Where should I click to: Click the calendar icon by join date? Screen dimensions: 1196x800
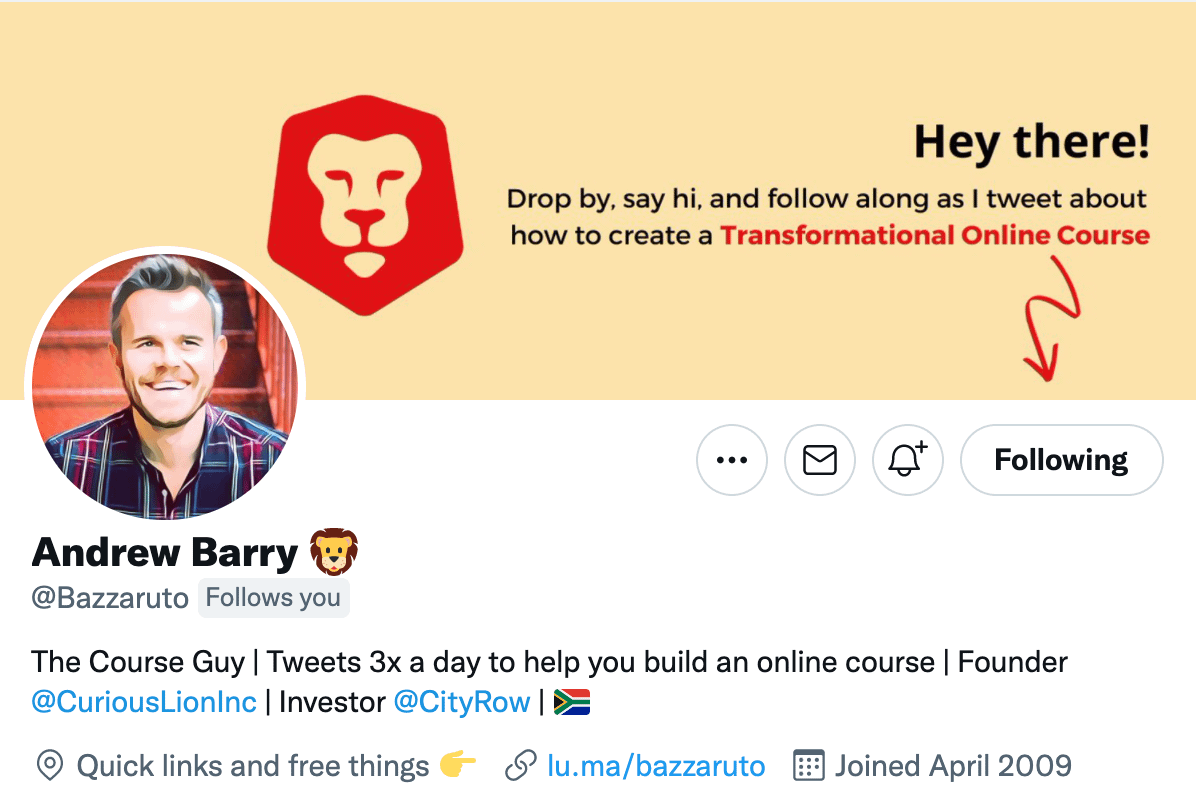(x=808, y=767)
